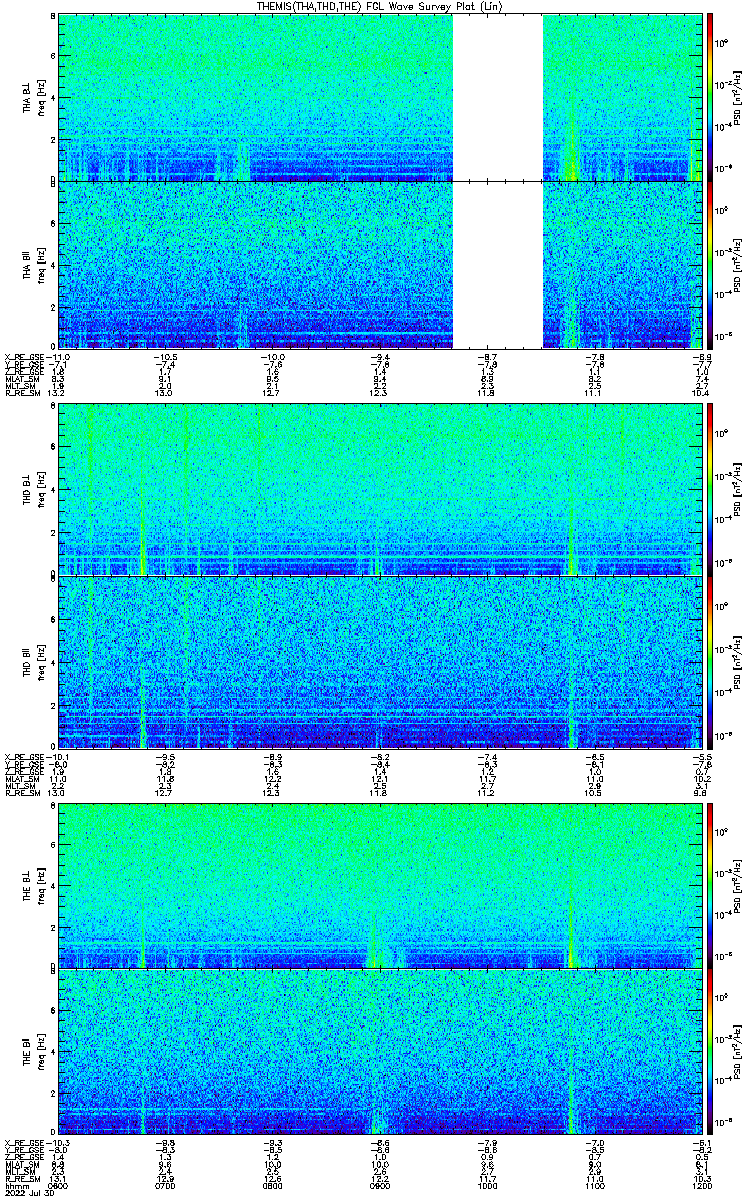Viewport: 750px width, 1200px height.
Task: Click the PSD units label of THE B-parallel colorbar
Action: (737, 1054)
